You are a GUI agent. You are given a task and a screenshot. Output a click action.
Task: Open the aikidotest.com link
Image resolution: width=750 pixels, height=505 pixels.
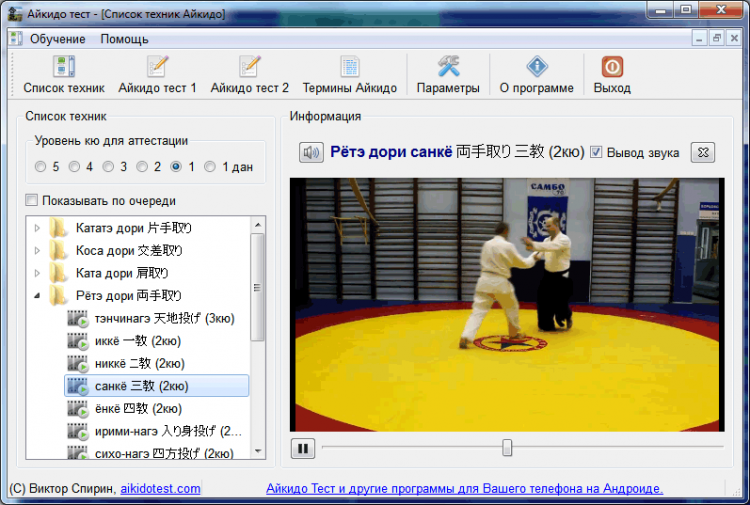pos(160,489)
